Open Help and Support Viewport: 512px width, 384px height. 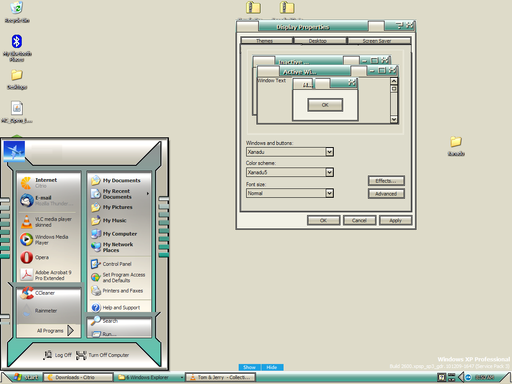[x=119, y=307]
